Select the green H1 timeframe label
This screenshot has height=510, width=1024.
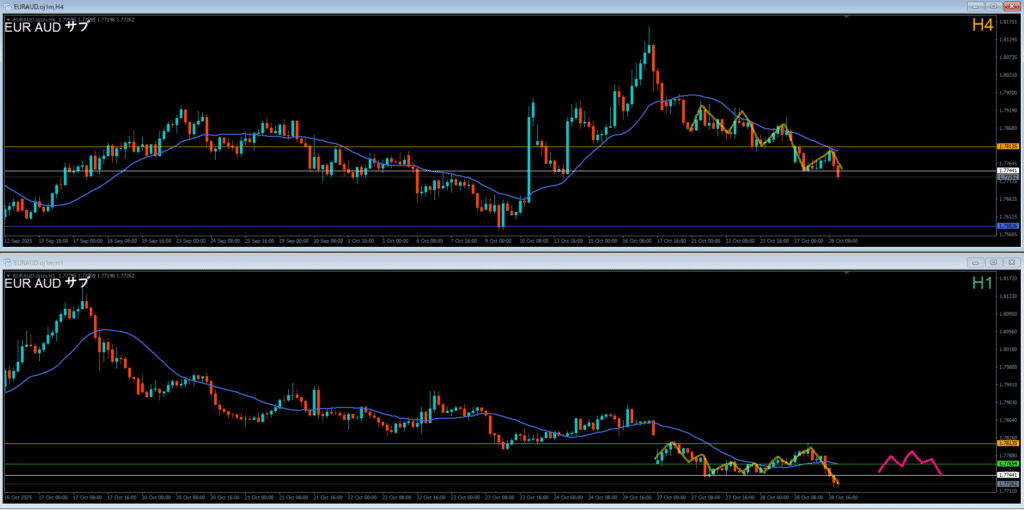click(x=982, y=283)
